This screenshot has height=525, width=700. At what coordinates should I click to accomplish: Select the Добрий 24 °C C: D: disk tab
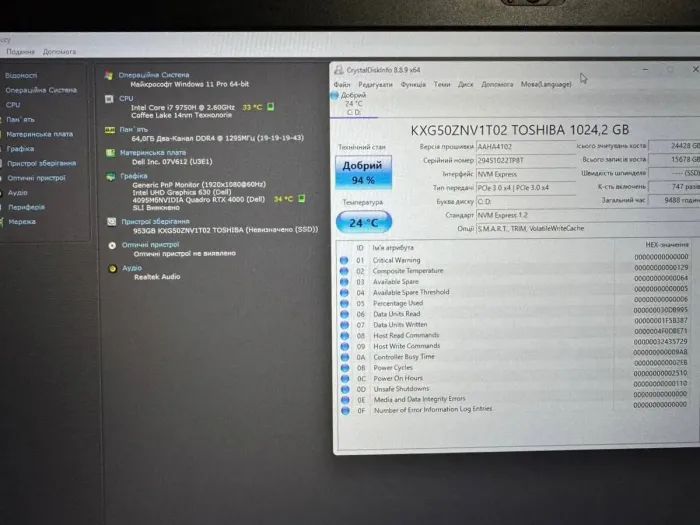(x=353, y=103)
